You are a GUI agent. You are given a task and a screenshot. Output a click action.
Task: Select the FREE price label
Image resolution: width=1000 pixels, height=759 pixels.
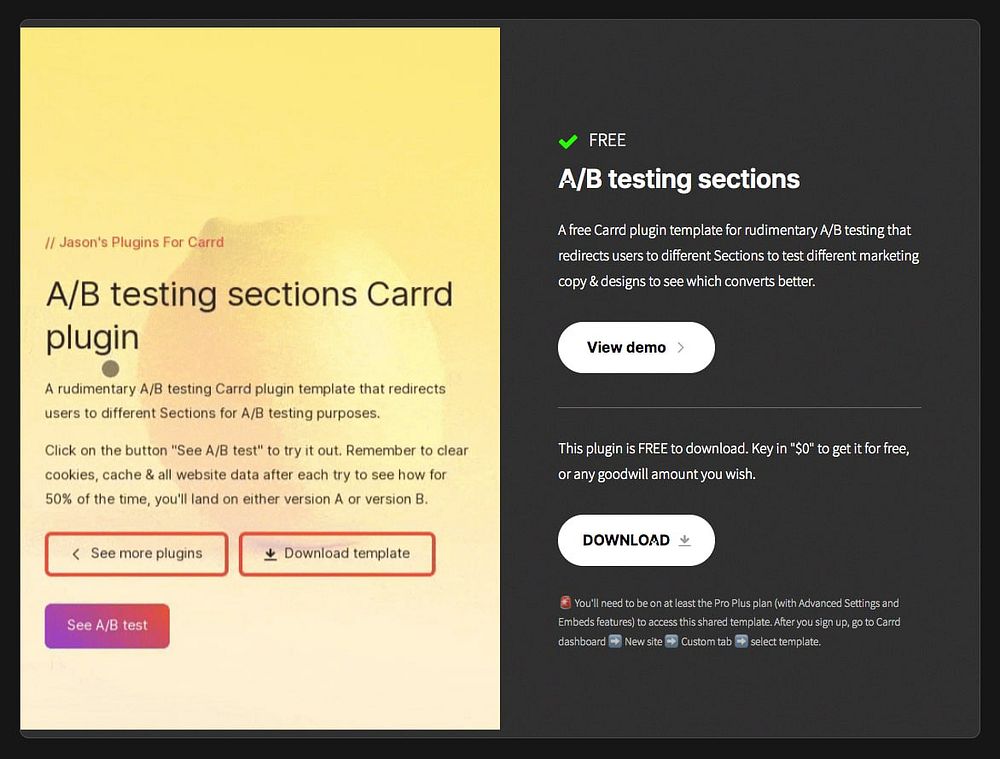607,141
